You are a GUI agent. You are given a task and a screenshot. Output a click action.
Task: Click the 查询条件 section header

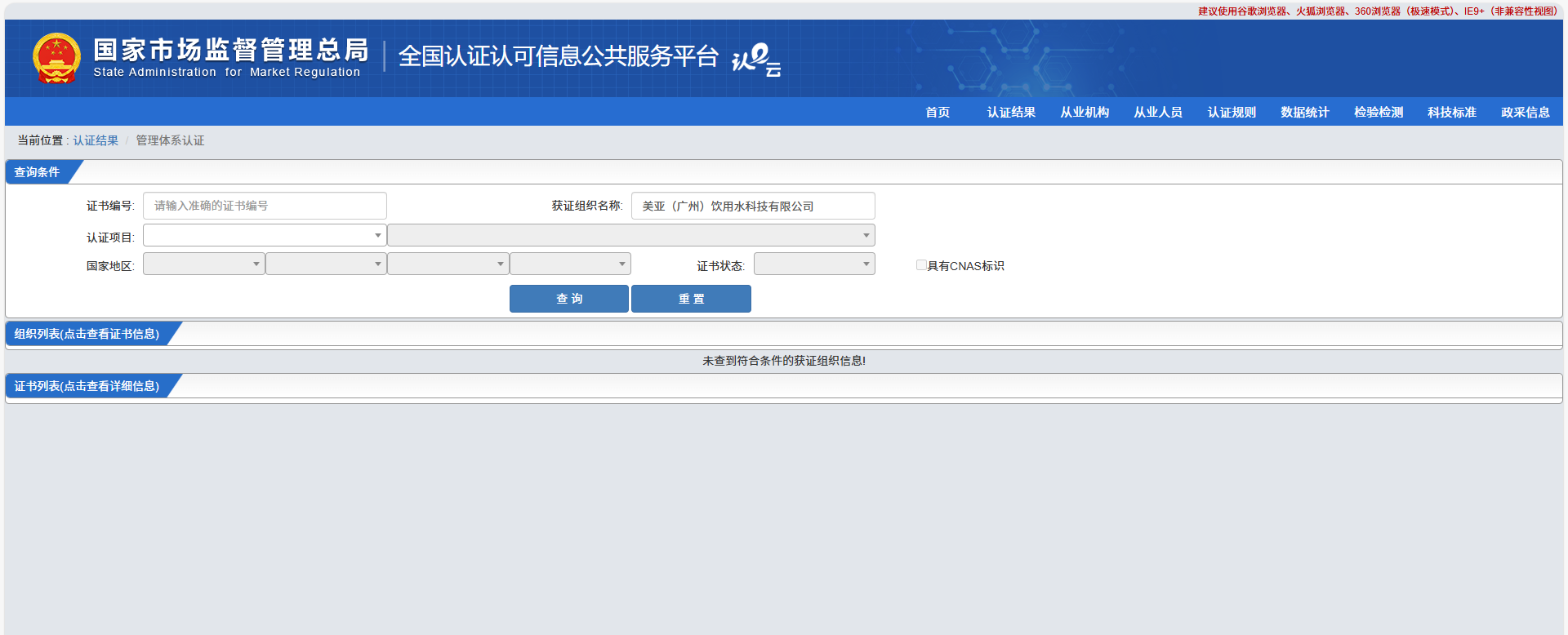[x=38, y=172]
